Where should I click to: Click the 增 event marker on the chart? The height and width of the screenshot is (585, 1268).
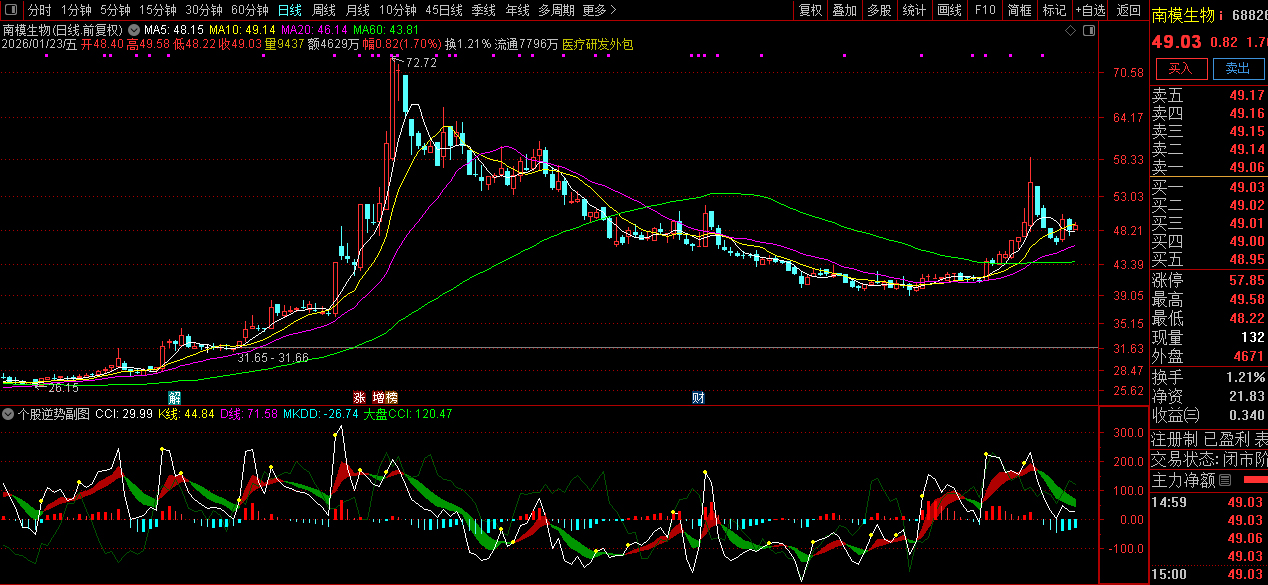coord(378,398)
